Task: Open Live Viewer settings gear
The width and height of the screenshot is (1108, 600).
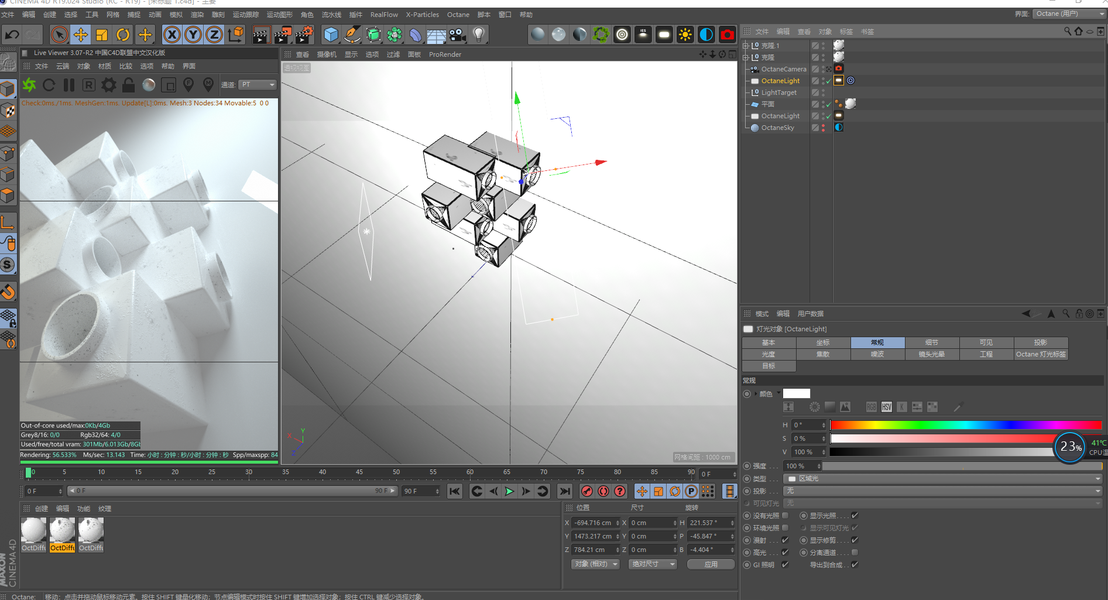Action: point(108,85)
